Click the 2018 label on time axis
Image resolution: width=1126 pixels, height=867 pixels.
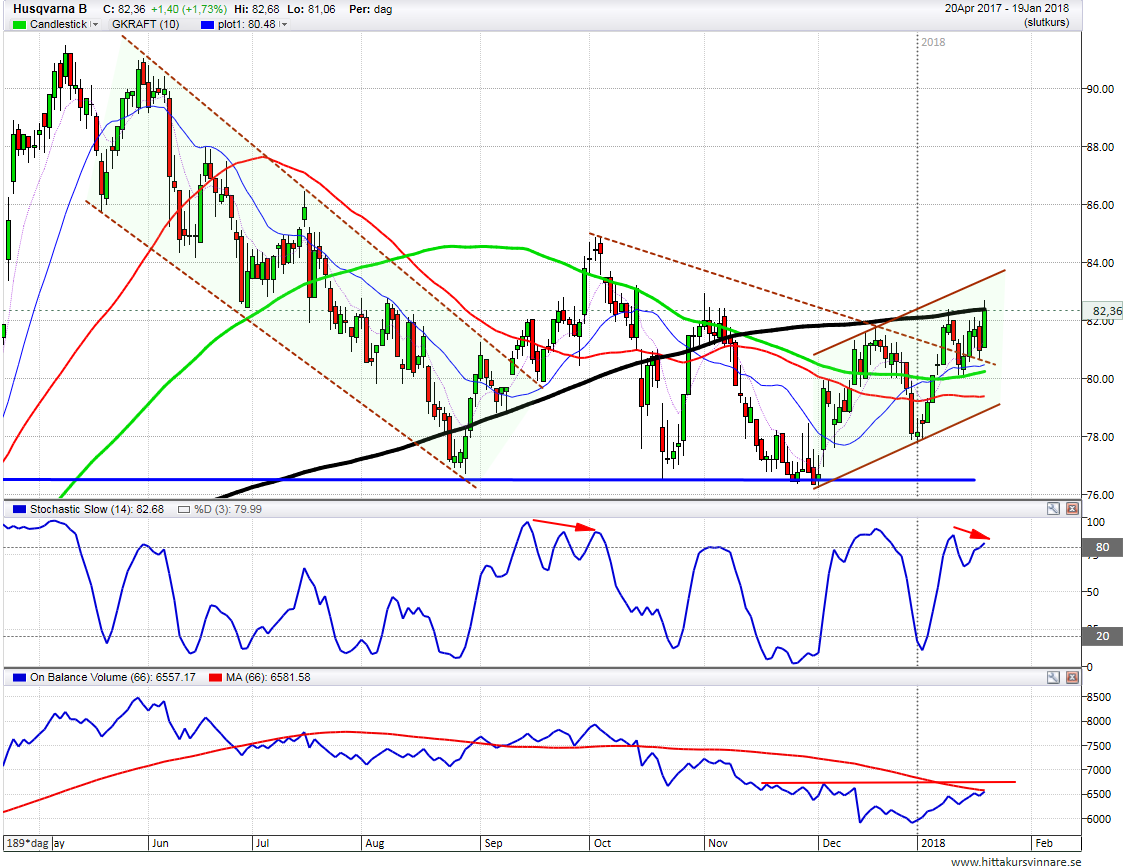click(934, 843)
